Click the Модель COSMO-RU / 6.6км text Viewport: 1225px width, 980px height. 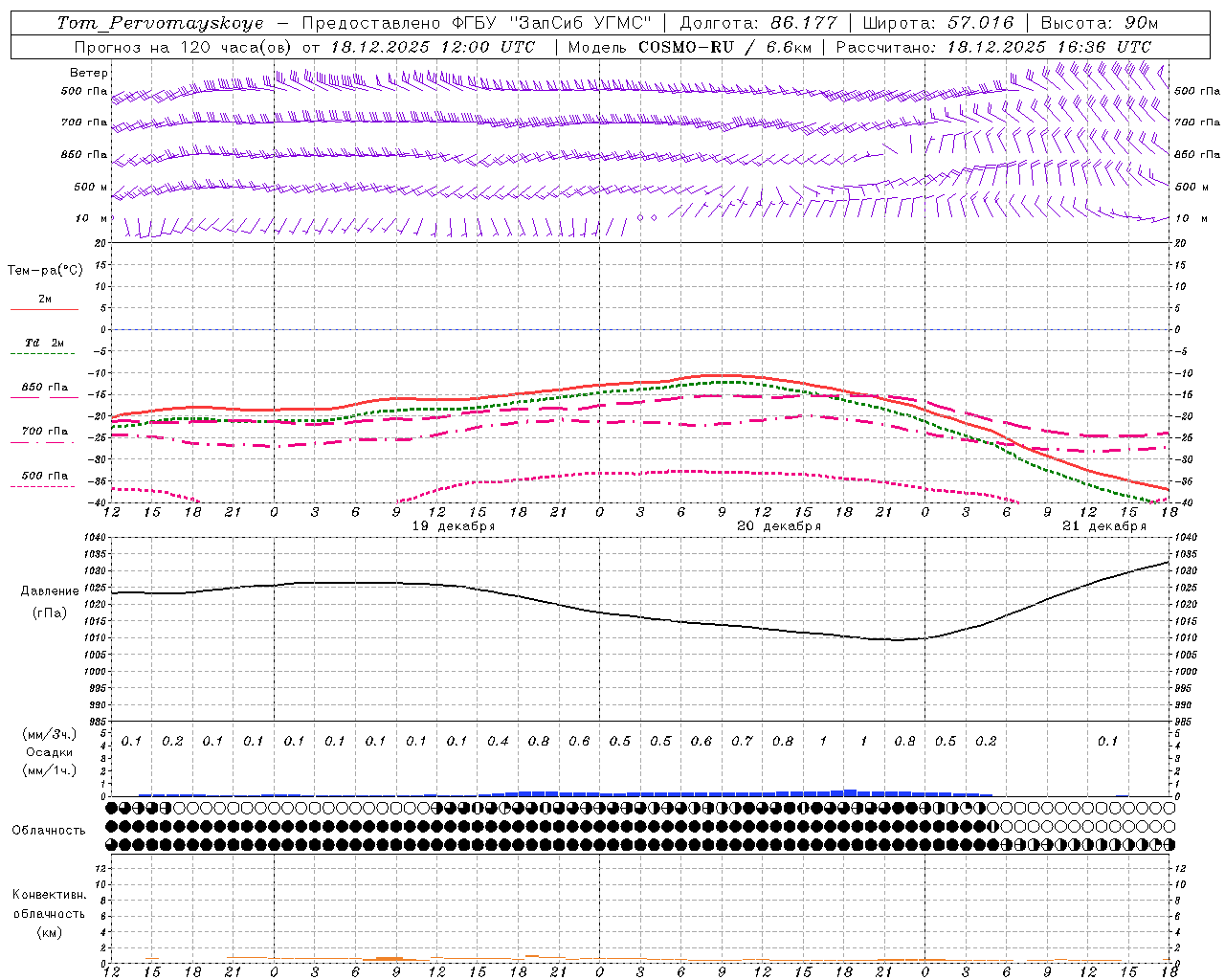689,47
